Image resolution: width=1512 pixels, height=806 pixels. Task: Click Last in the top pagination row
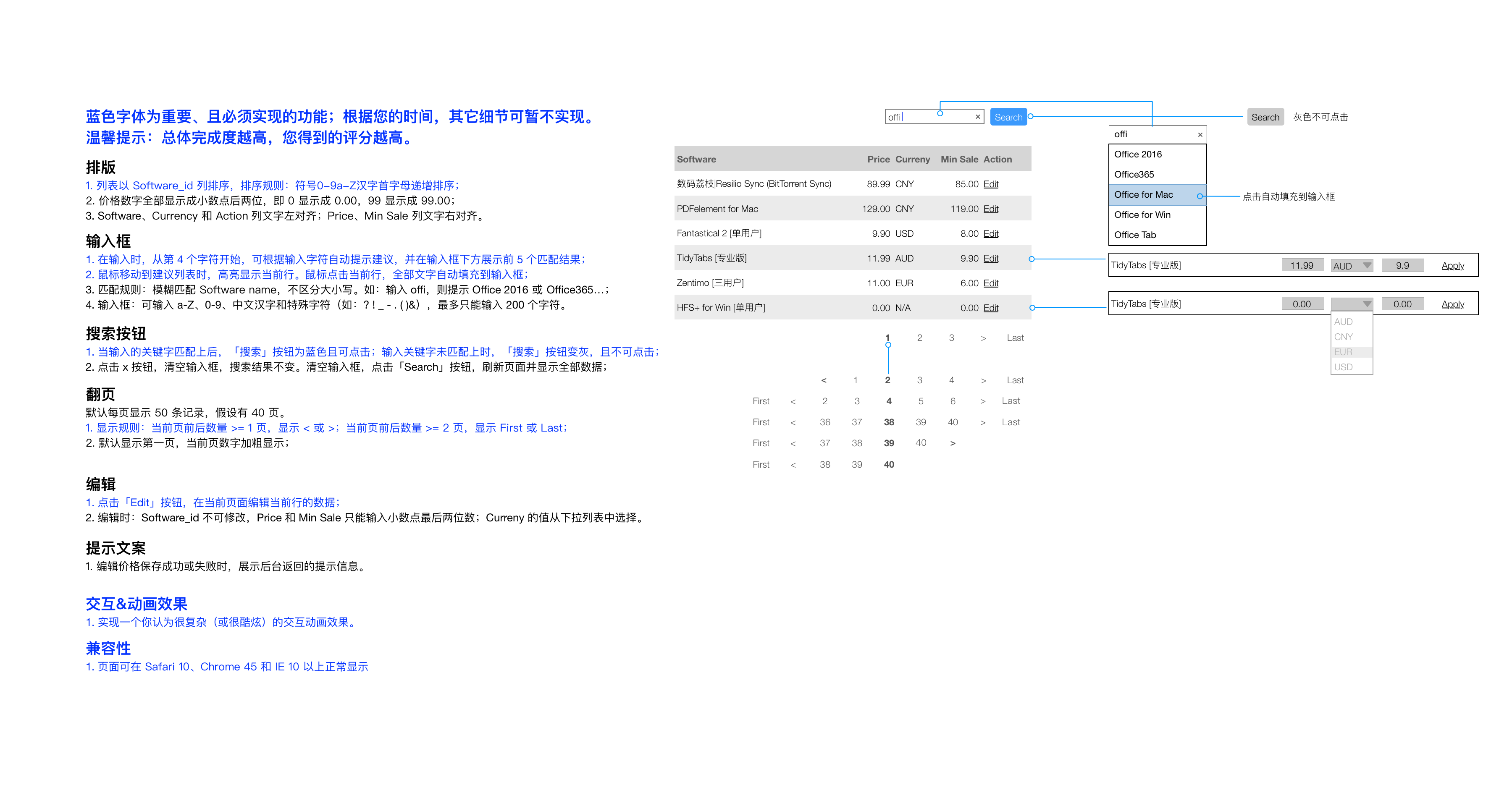click(1015, 338)
